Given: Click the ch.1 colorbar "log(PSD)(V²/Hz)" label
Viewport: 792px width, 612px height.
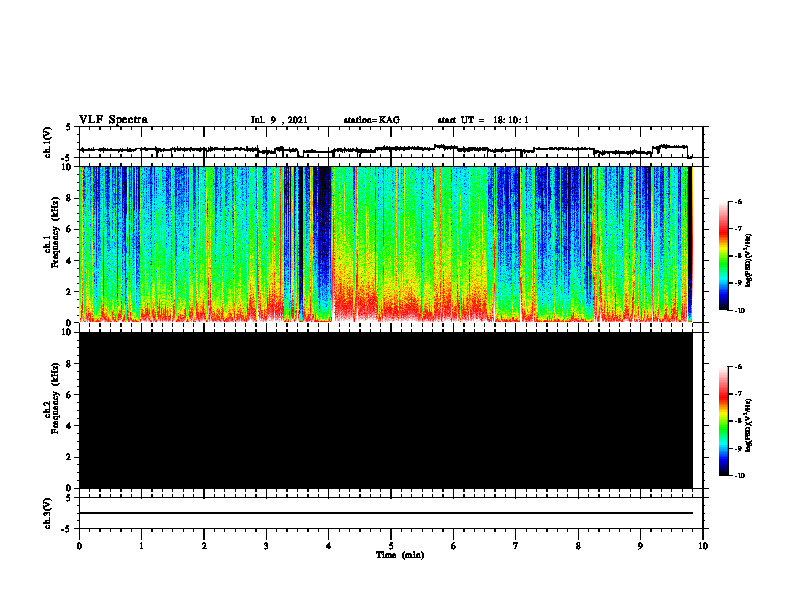Looking at the screenshot, I should (x=748, y=260).
